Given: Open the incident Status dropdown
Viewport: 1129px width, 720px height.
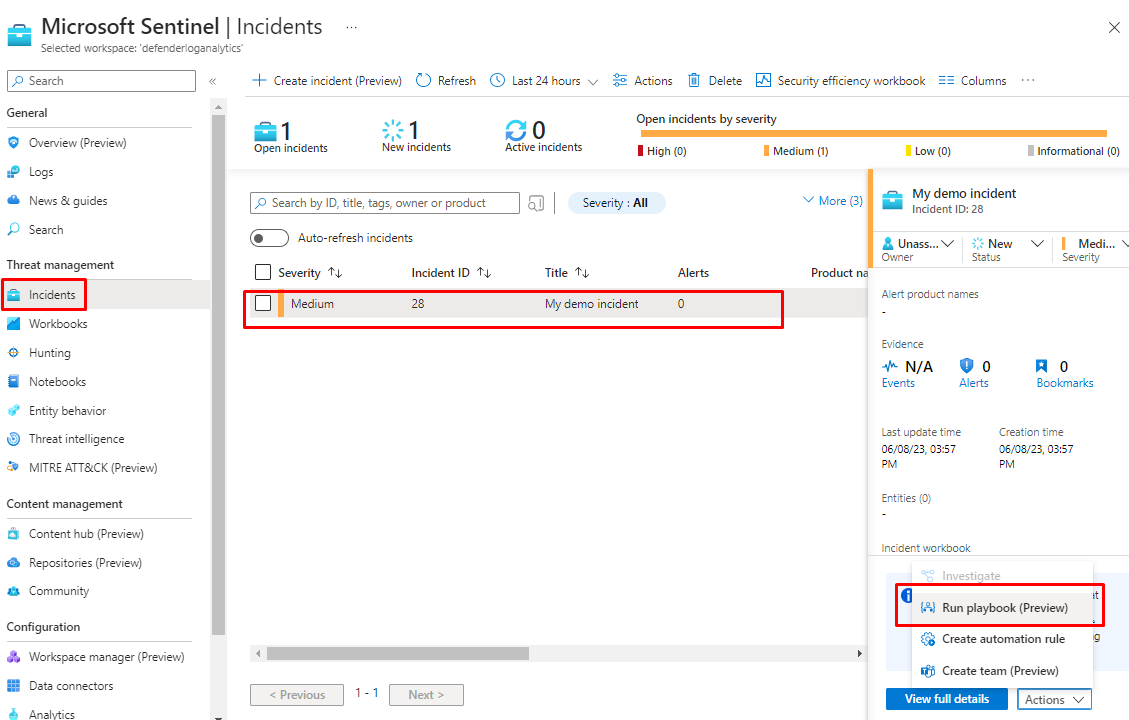Looking at the screenshot, I should (x=1007, y=244).
